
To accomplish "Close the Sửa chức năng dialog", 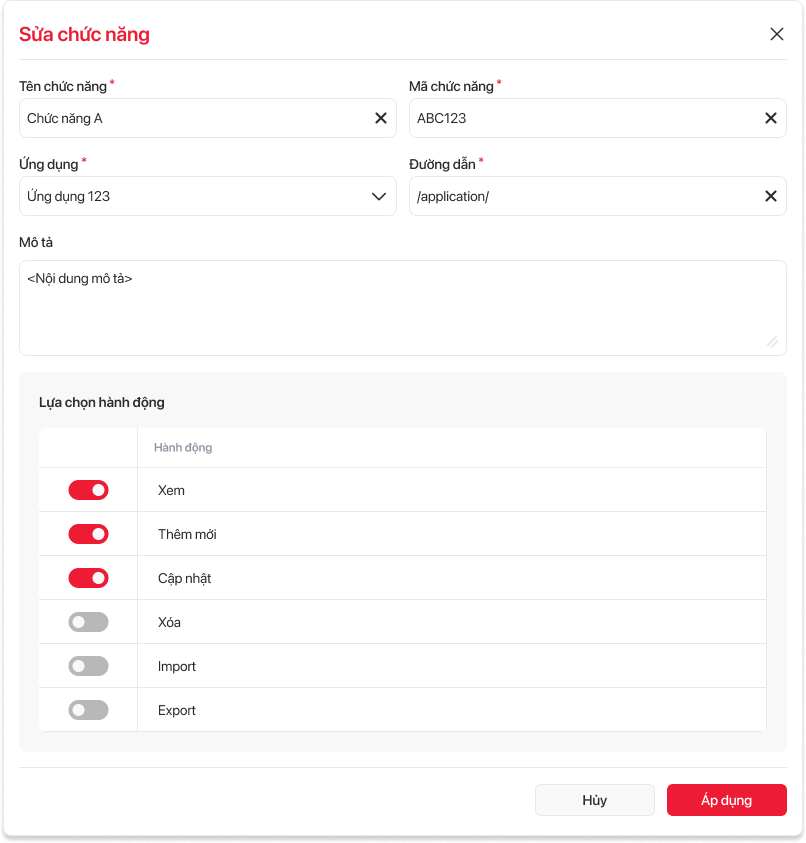I will point(777,34).
